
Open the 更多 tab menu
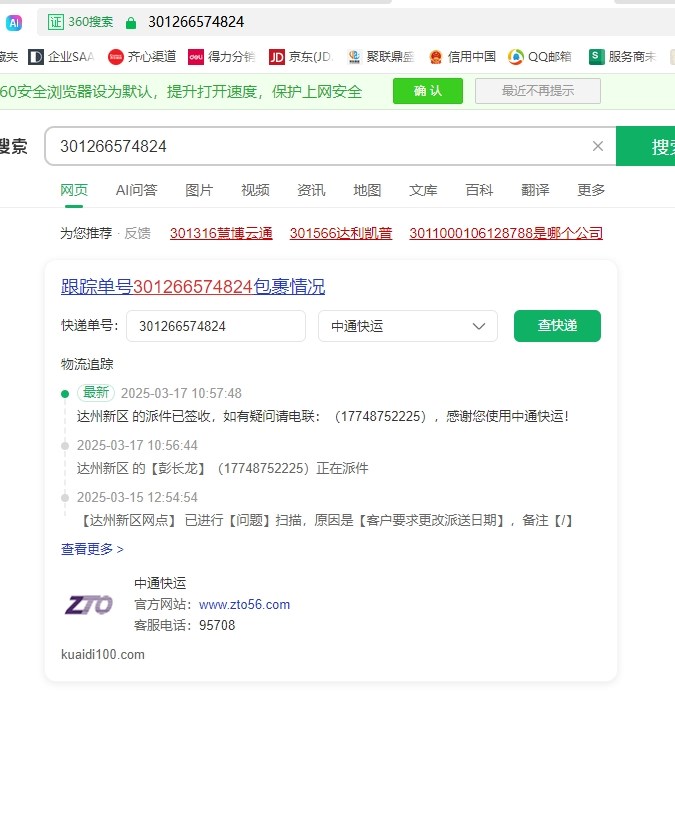(591, 190)
